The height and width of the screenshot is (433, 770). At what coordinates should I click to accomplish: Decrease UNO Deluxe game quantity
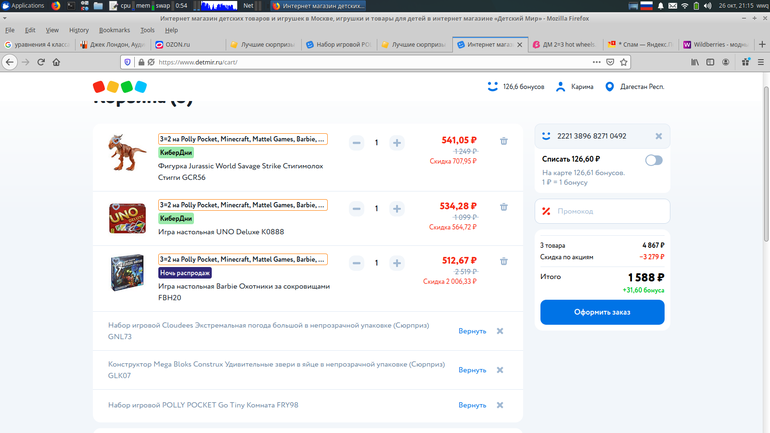click(x=357, y=209)
